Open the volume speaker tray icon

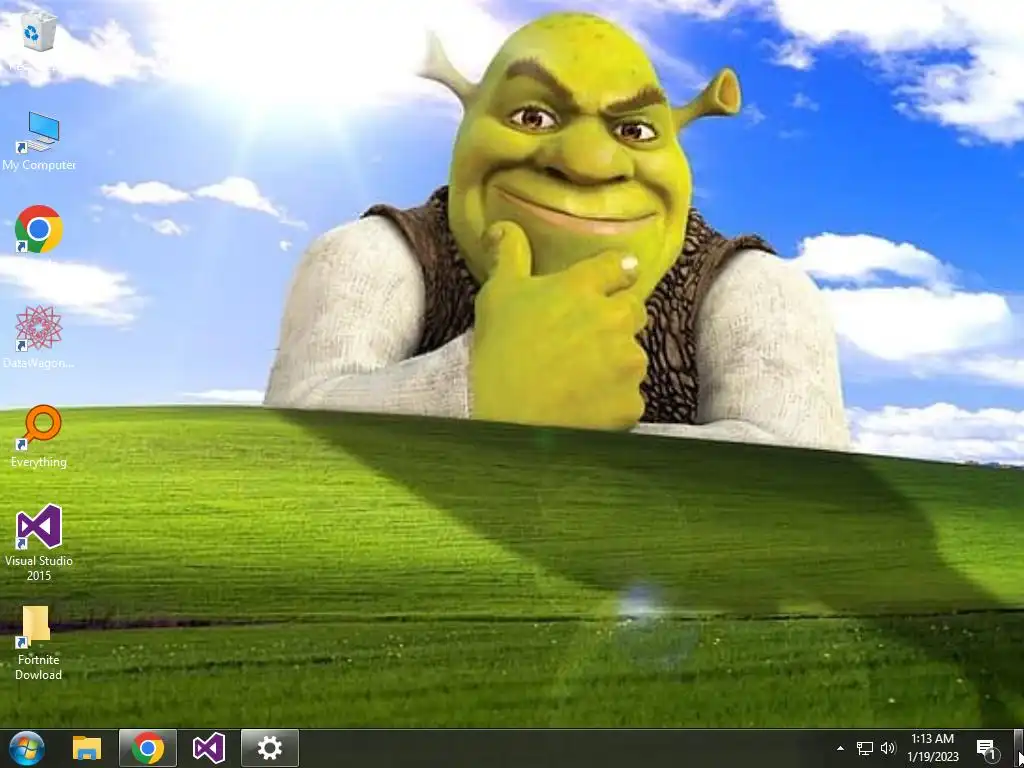888,748
